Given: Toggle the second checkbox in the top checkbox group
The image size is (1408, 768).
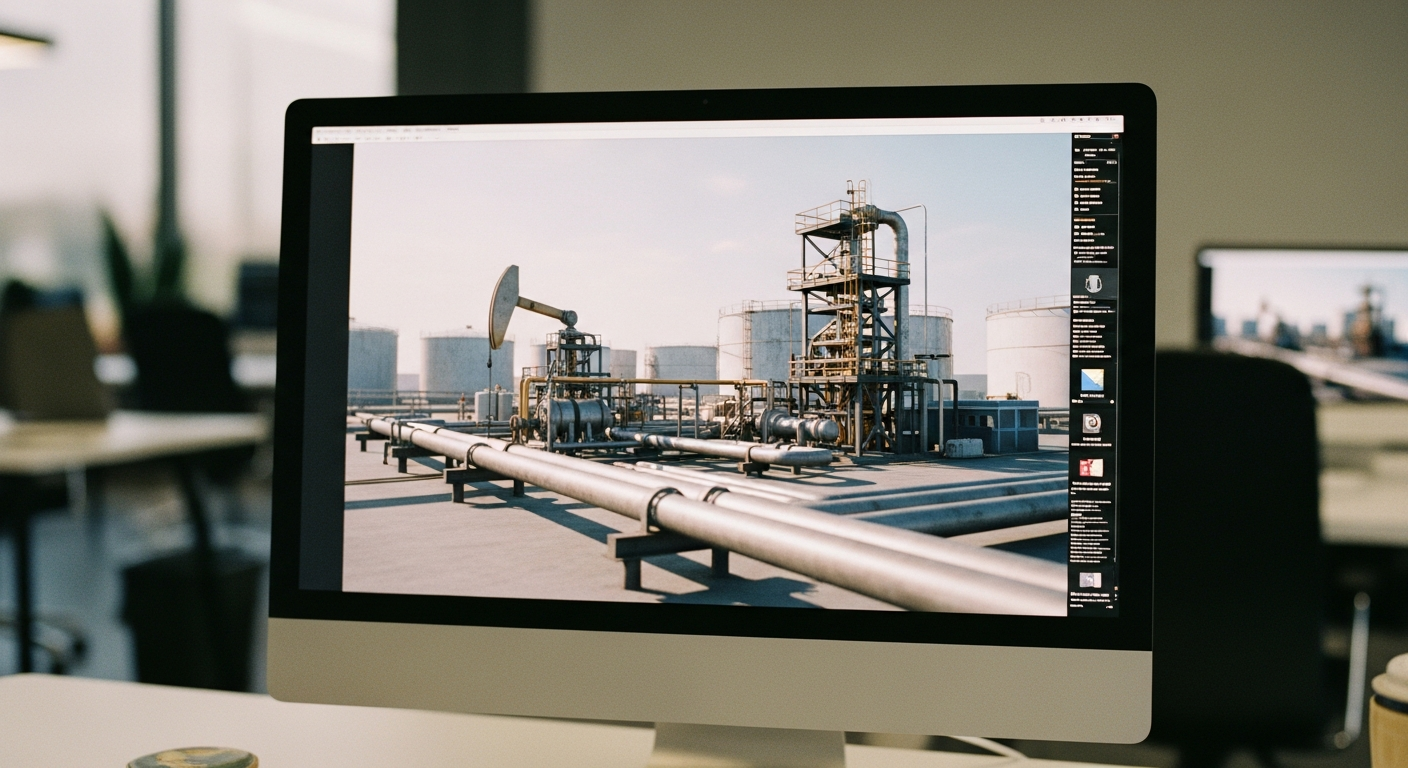Looking at the screenshot, I should 1076,196.
